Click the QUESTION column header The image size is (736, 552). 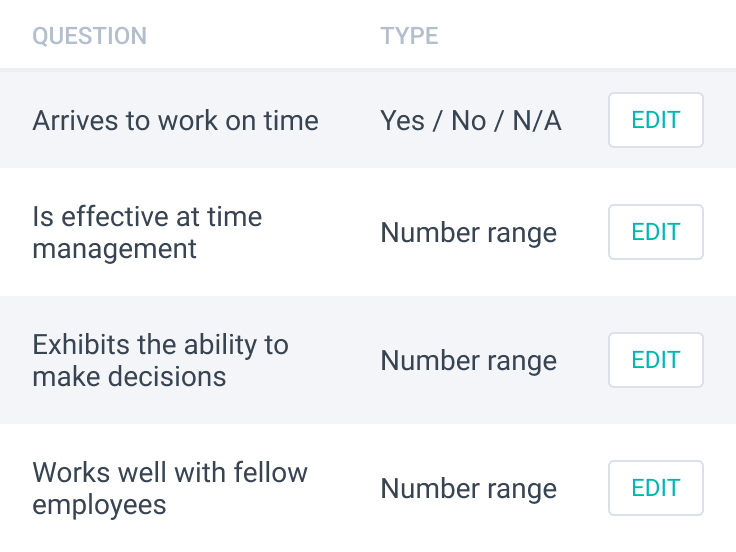coord(89,37)
